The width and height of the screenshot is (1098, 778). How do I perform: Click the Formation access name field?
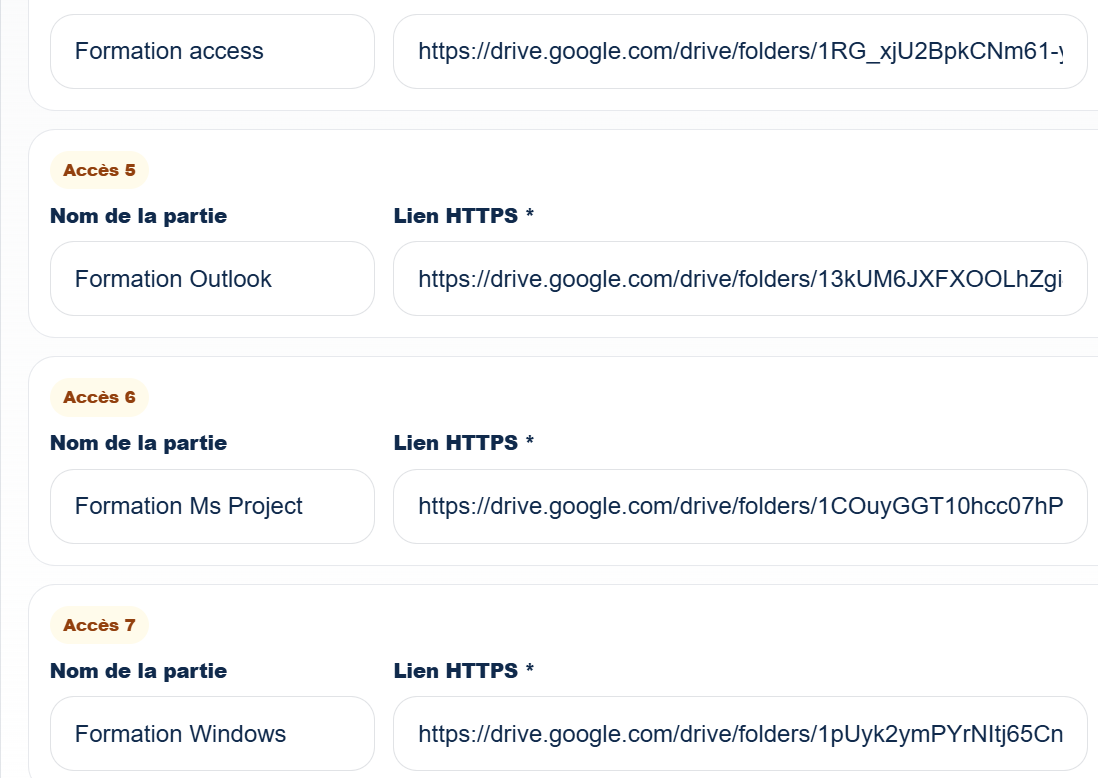pos(212,52)
